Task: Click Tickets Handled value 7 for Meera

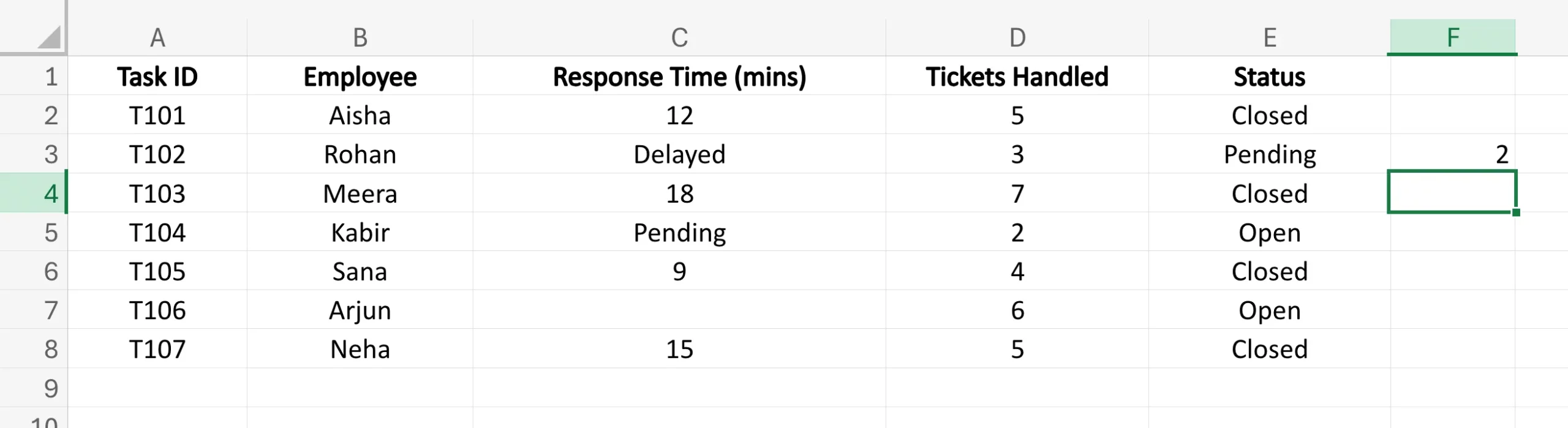Action: coord(1017,193)
